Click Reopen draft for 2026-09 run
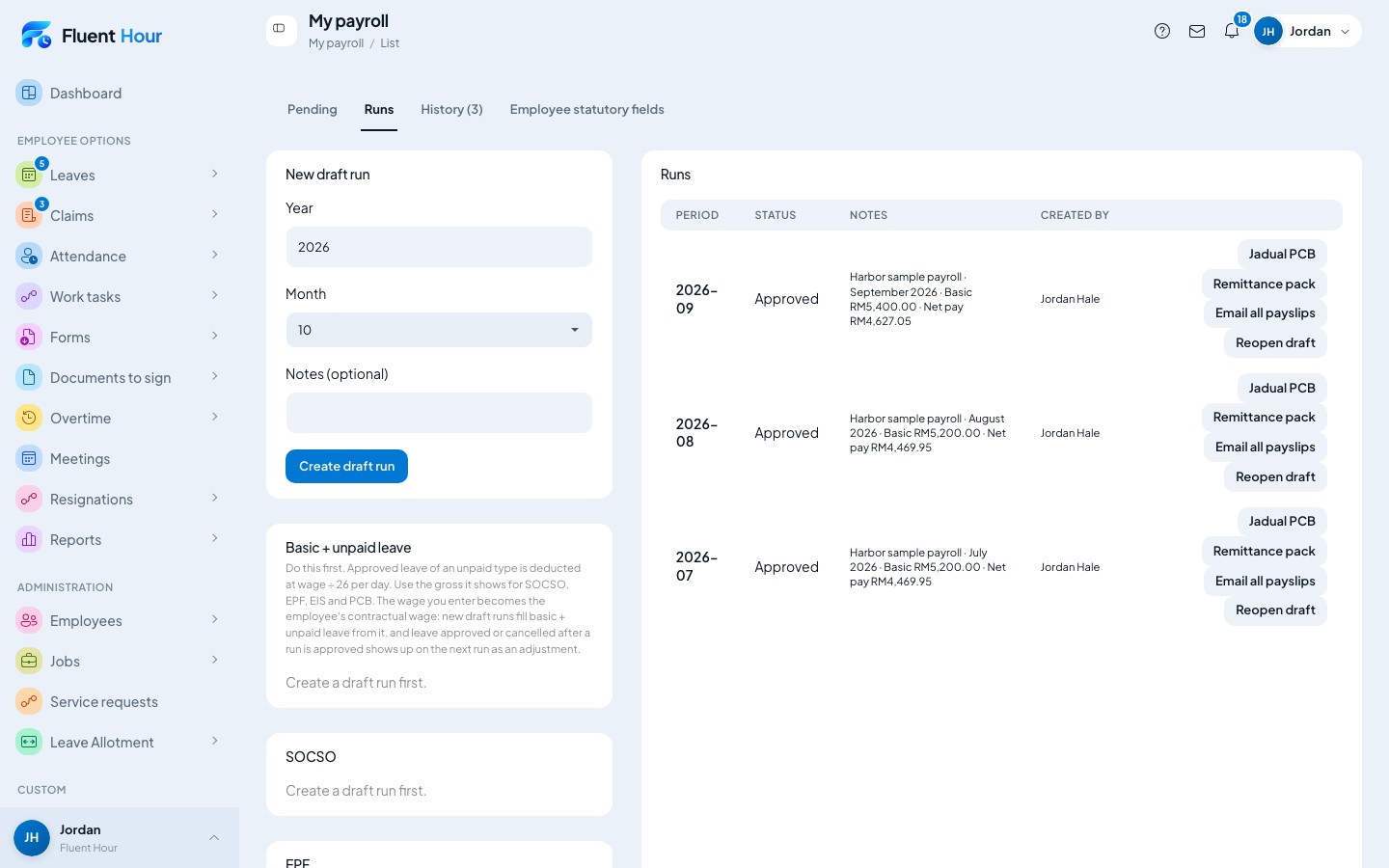The image size is (1389, 868). pyautogui.click(x=1275, y=342)
